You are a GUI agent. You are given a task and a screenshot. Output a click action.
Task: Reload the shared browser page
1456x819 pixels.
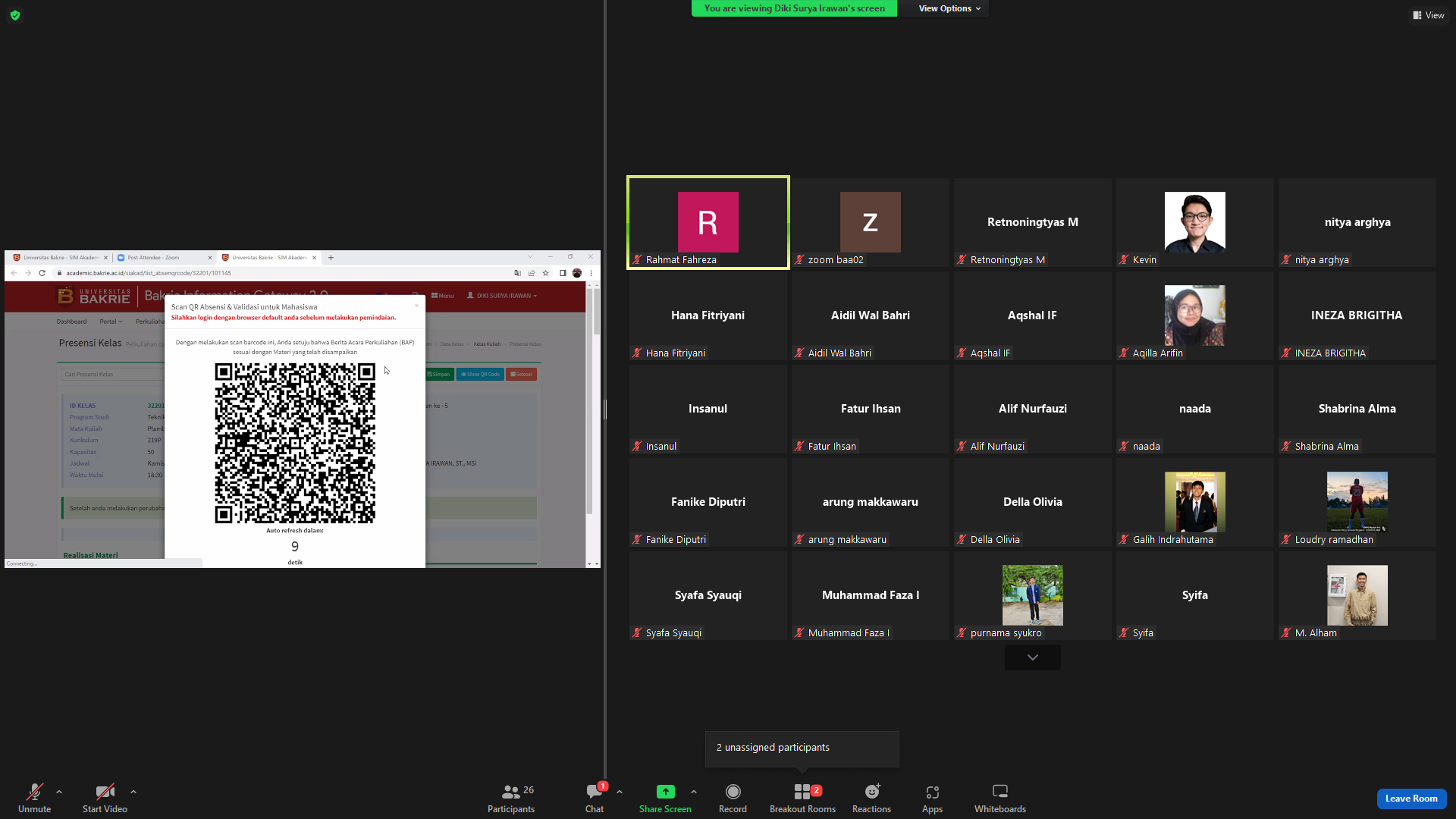click(x=42, y=273)
